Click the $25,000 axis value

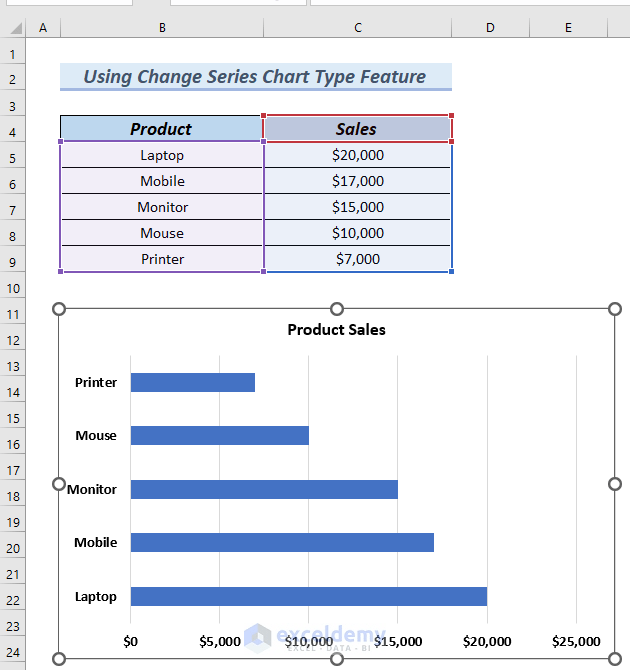(576, 641)
